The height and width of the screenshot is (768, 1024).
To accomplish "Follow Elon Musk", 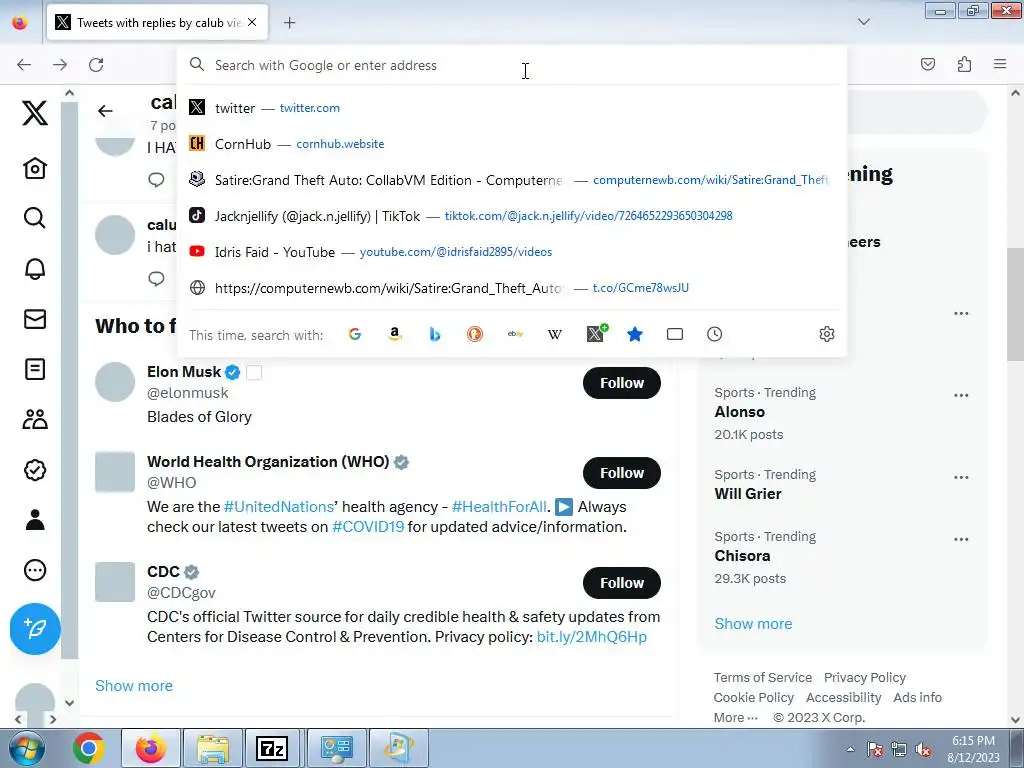I will (x=622, y=383).
